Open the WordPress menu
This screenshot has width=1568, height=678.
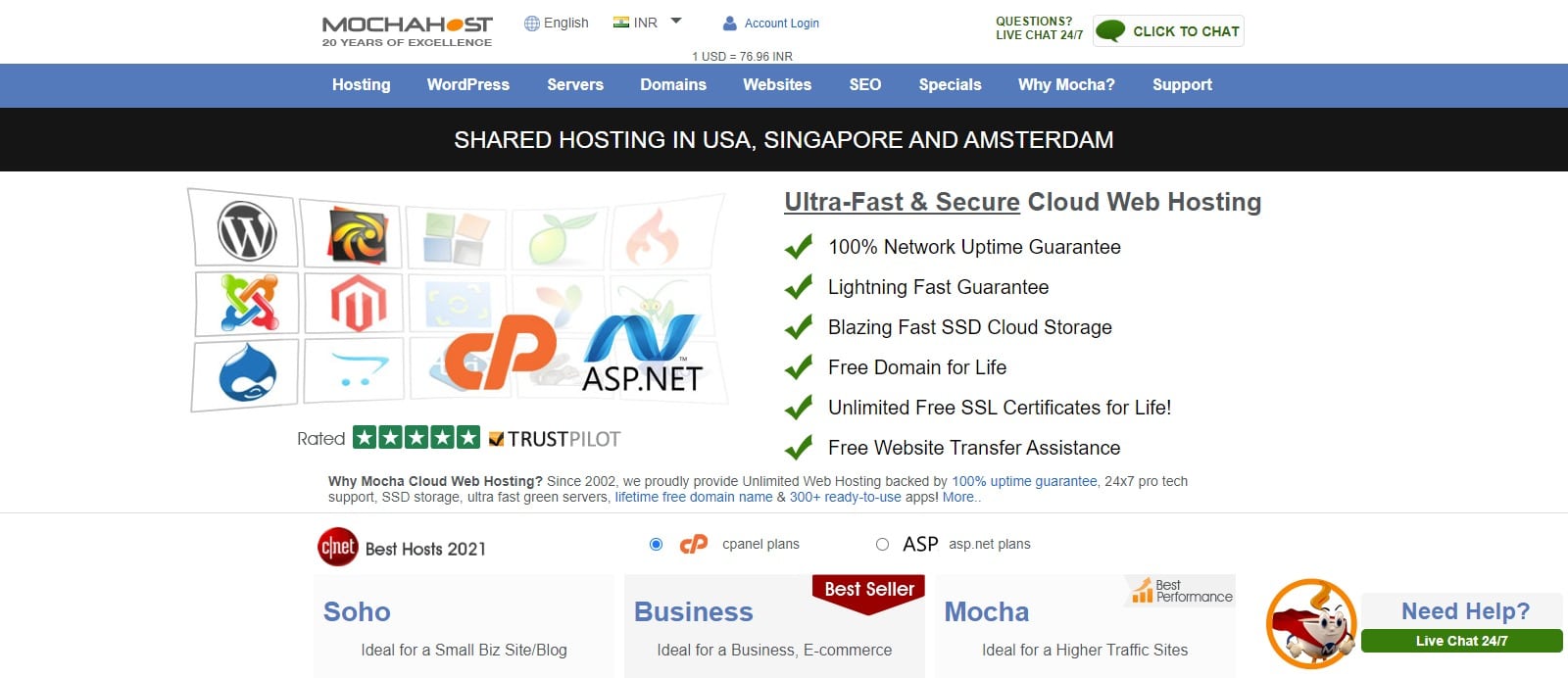pos(468,85)
